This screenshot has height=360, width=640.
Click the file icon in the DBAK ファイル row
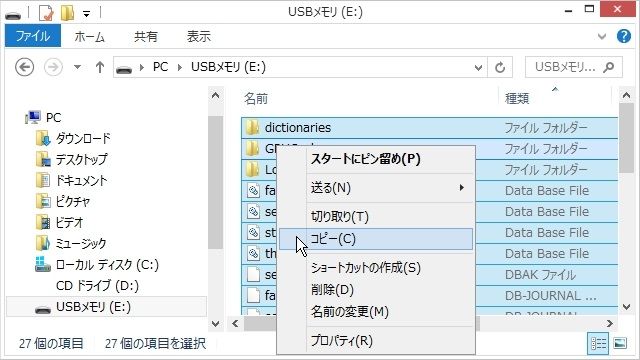point(253,275)
